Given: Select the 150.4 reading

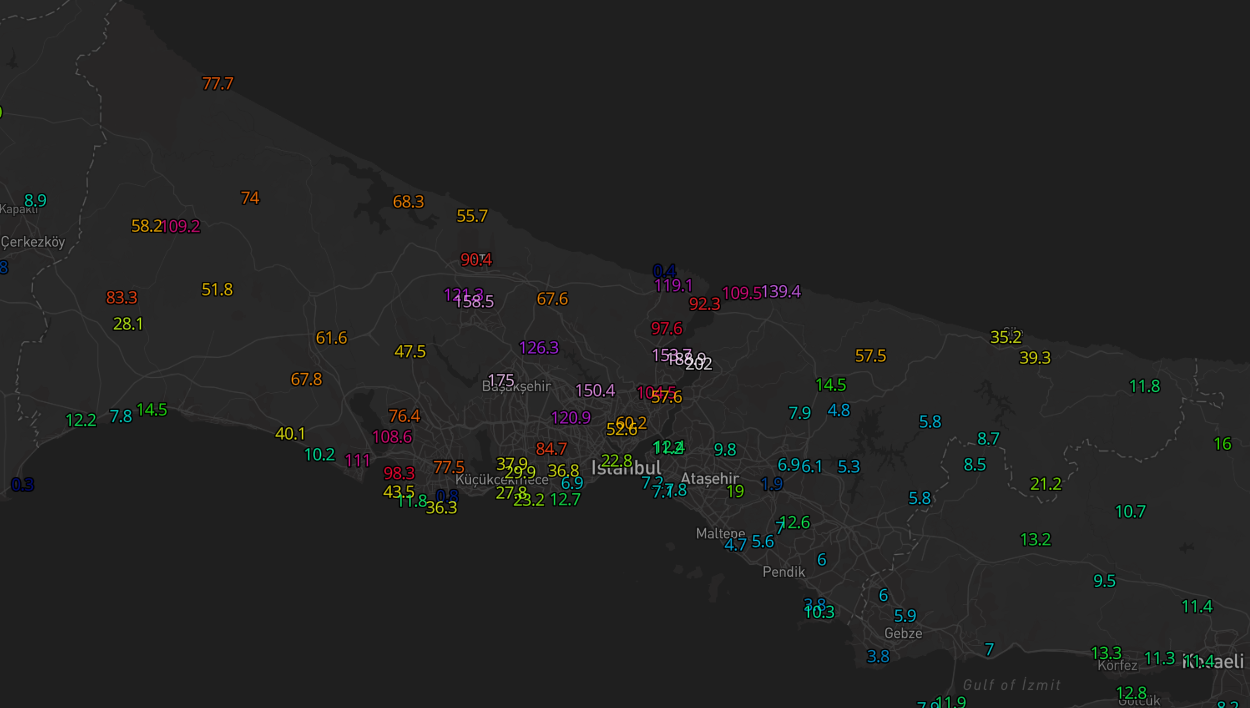Looking at the screenshot, I should point(595,391).
